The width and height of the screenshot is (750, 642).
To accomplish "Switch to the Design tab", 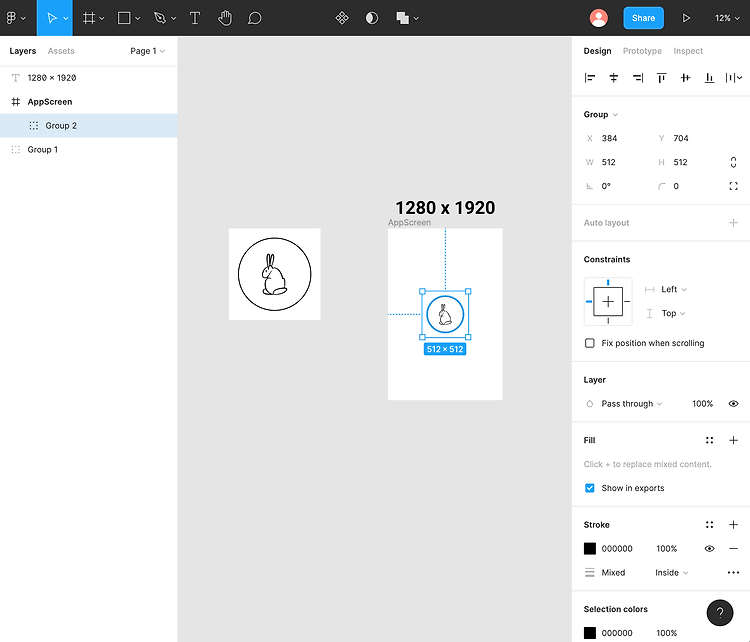I will (597, 51).
